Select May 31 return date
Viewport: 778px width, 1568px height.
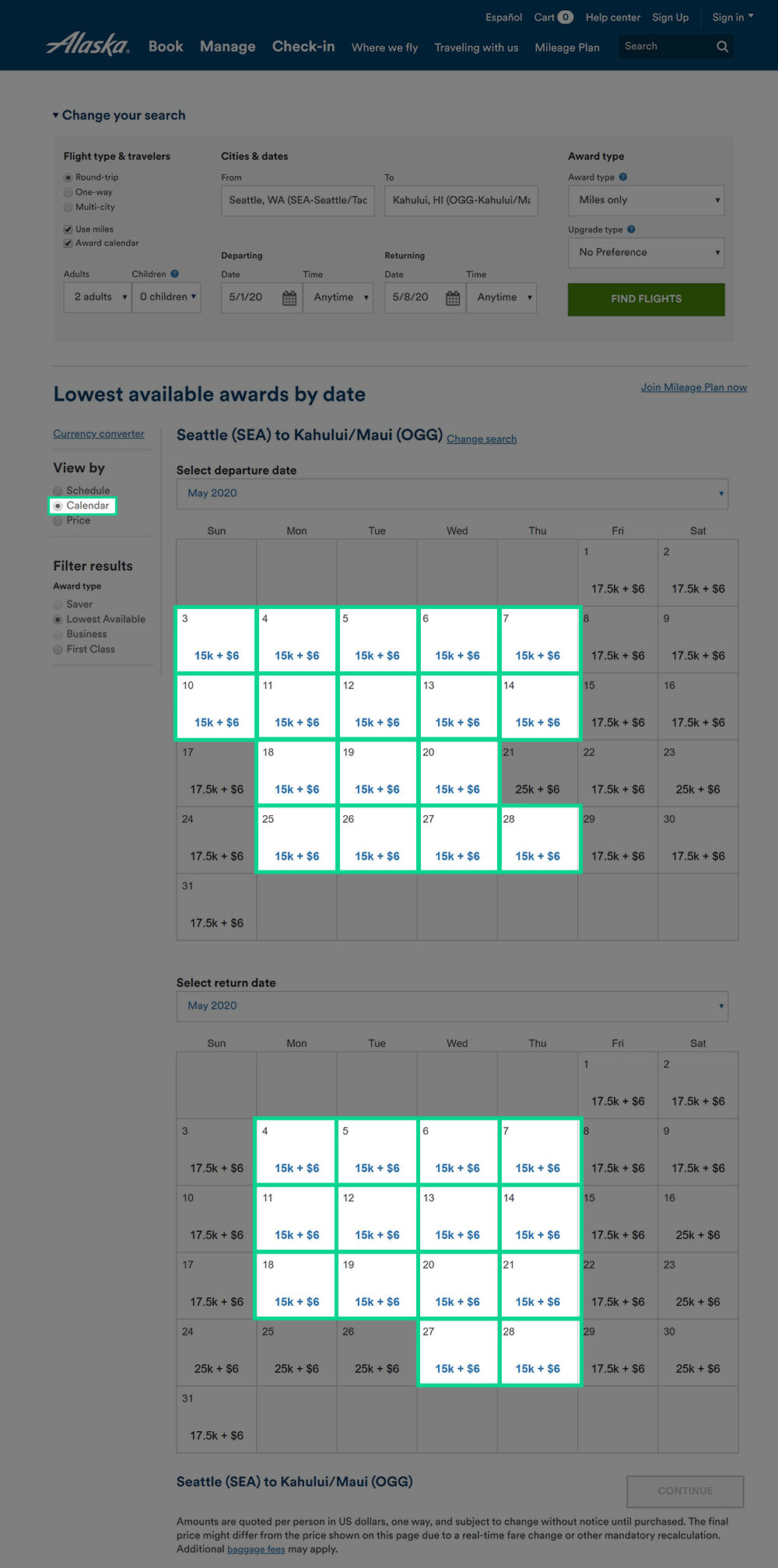pos(216,1419)
